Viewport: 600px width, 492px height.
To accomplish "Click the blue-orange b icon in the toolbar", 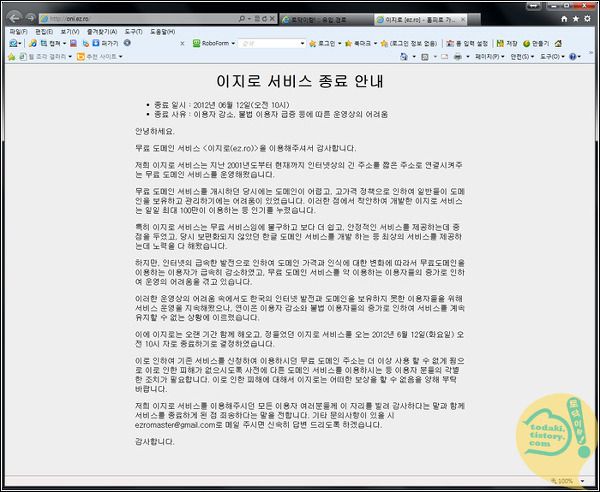I will [x=86, y=44].
